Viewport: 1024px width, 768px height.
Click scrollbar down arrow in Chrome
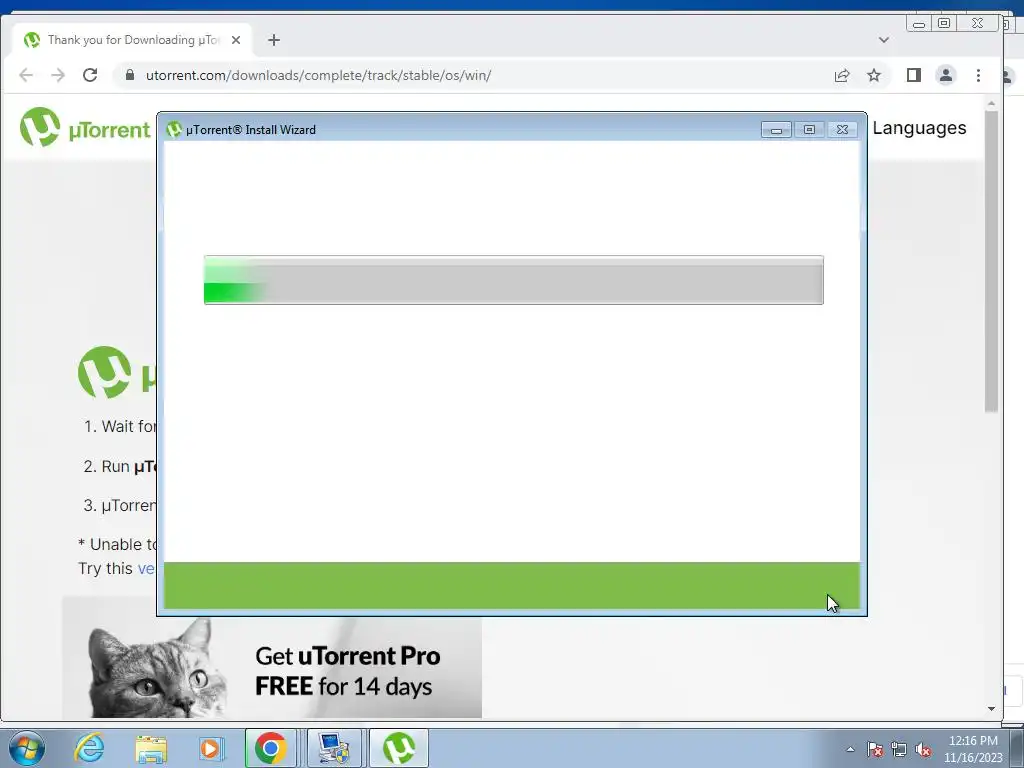click(991, 709)
